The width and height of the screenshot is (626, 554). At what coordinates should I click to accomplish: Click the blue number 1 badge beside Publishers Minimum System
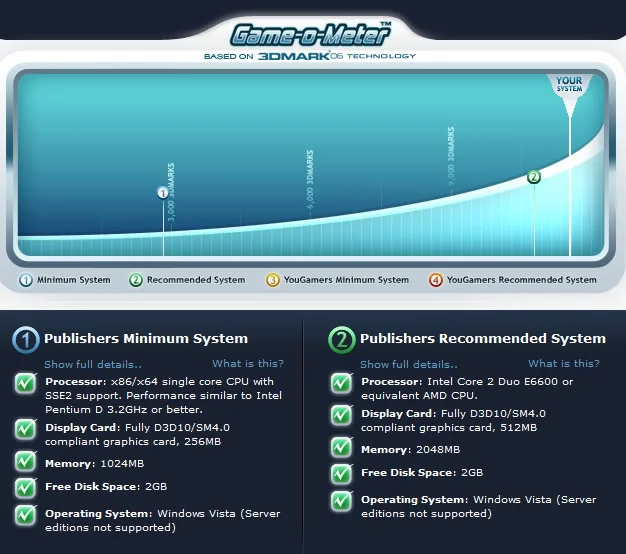tap(26, 340)
